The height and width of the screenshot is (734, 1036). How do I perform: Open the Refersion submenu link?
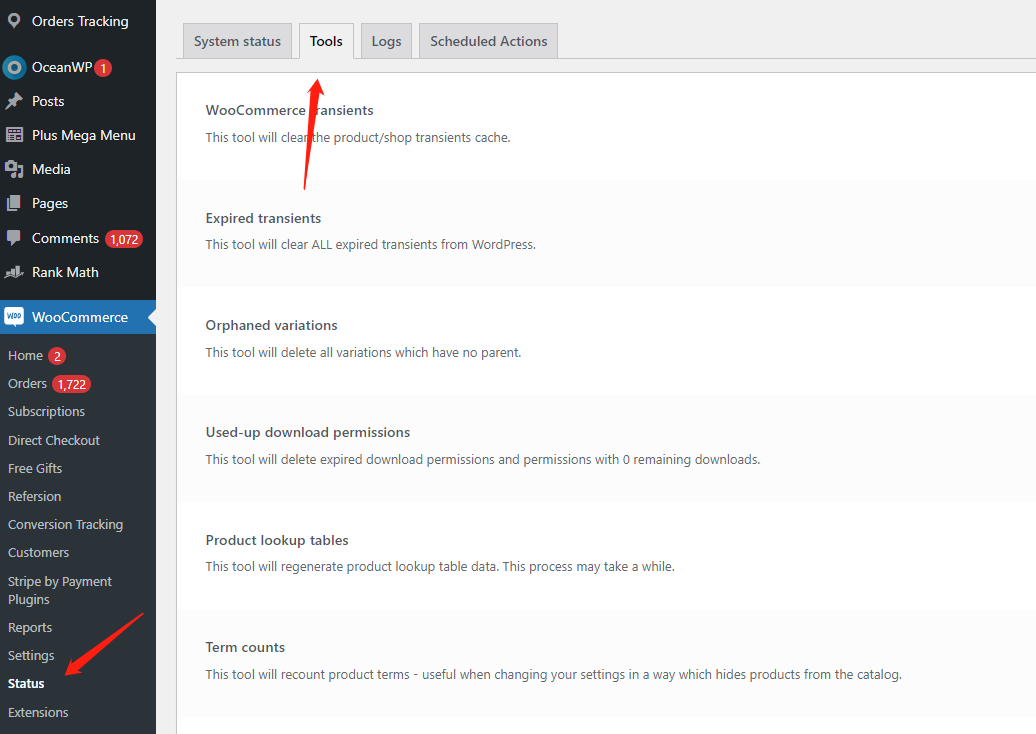(x=34, y=497)
